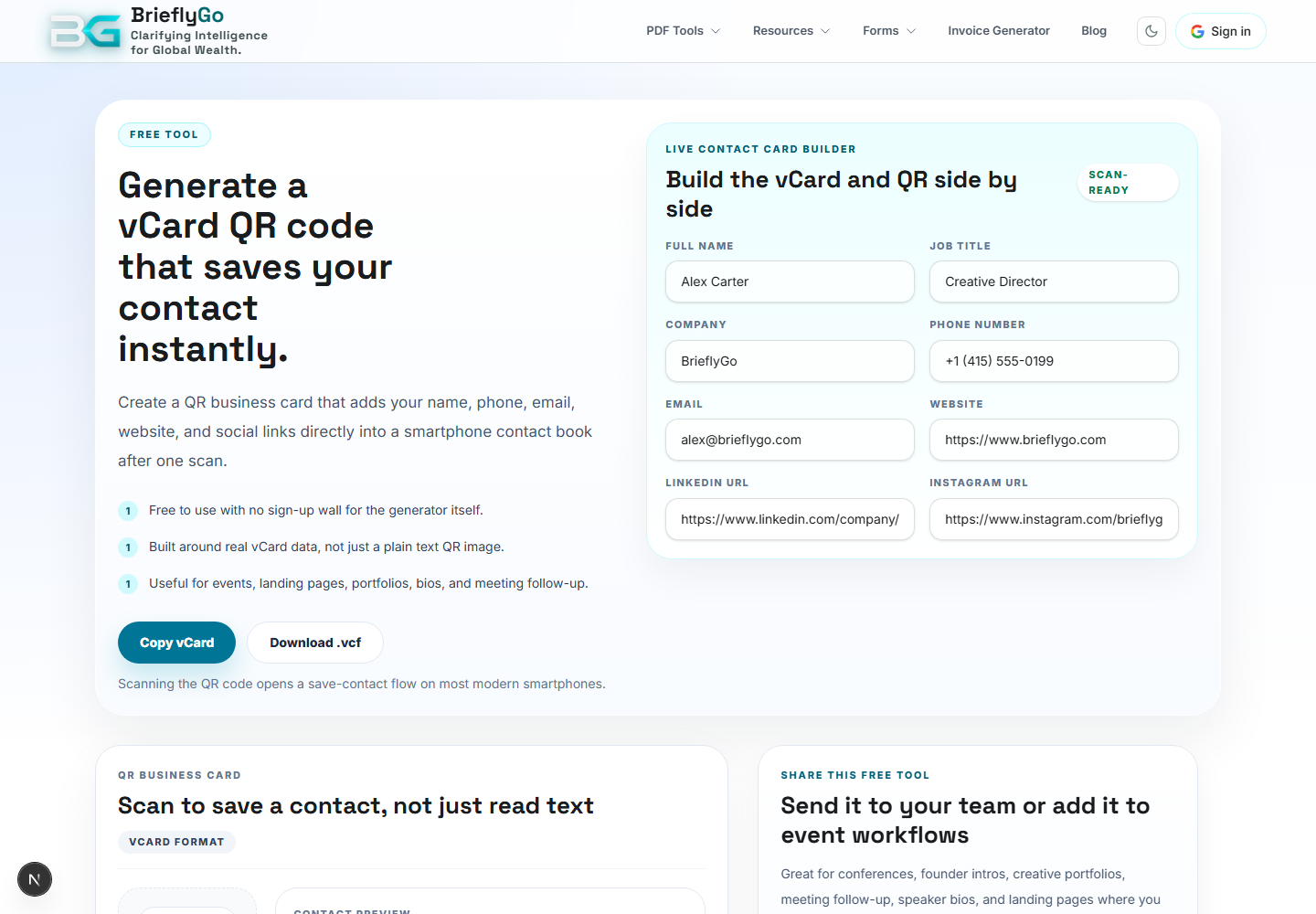Edit the Website URL input field

[x=1054, y=440]
